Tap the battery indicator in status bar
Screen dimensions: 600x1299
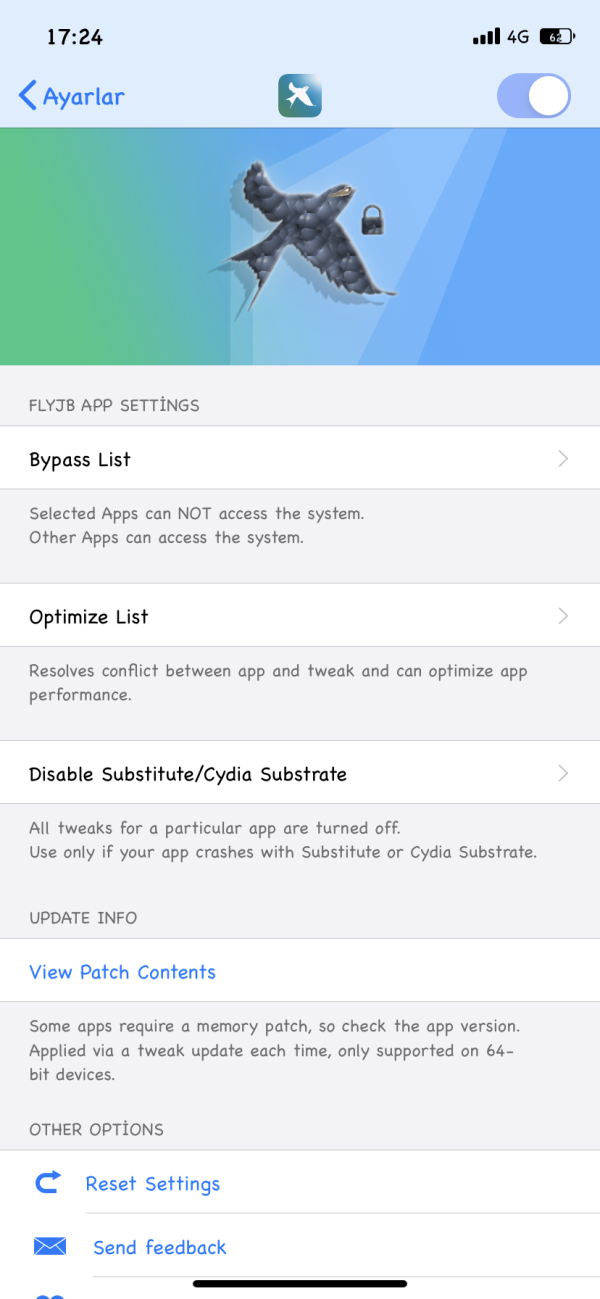(x=557, y=37)
